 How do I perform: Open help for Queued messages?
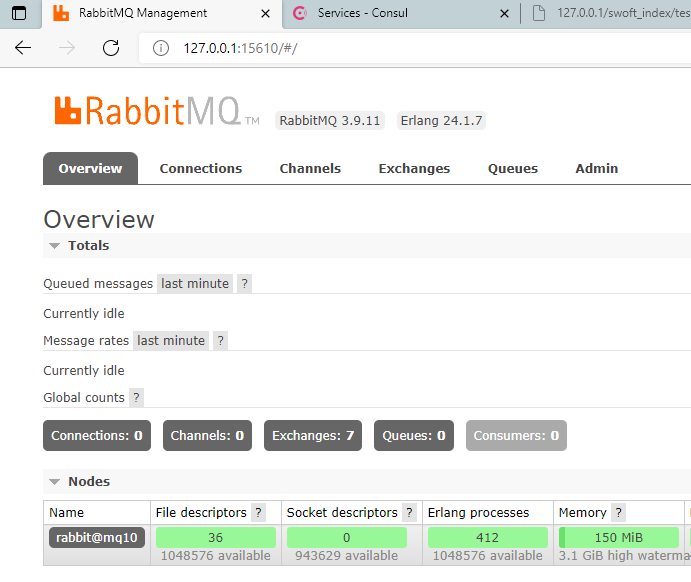244,283
